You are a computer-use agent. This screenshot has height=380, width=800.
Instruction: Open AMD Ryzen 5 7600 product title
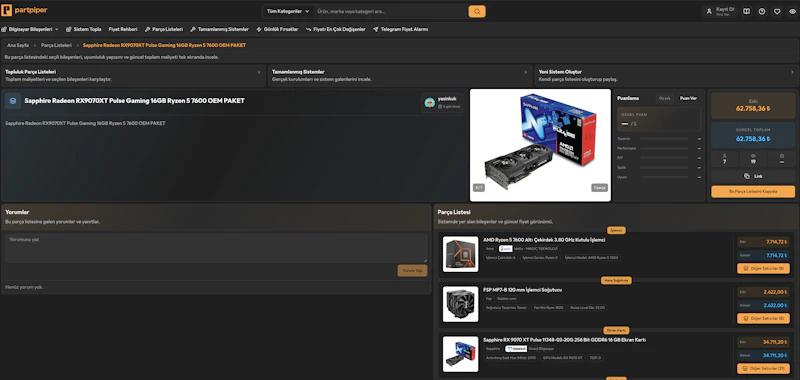(x=544, y=240)
